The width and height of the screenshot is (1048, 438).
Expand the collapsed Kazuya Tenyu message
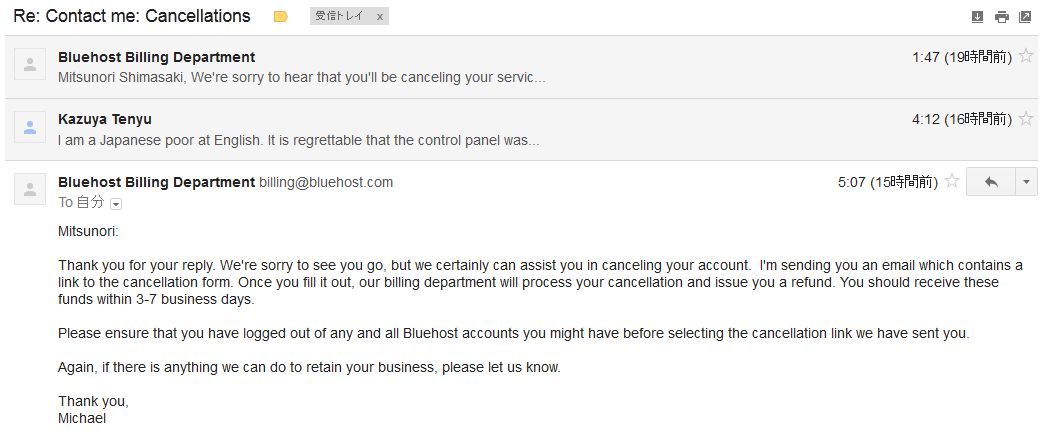point(300,140)
